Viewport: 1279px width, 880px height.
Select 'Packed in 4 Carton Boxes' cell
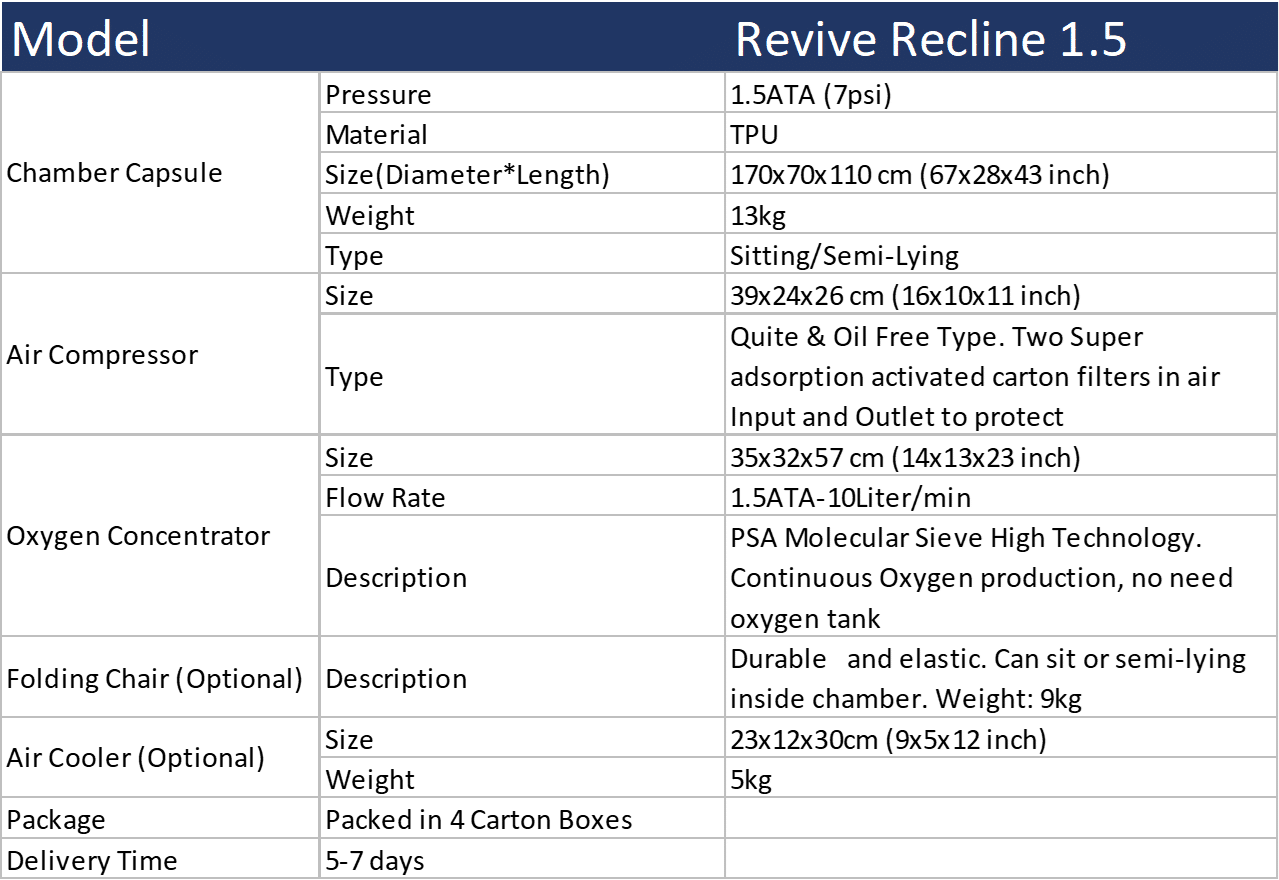point(521,819)
